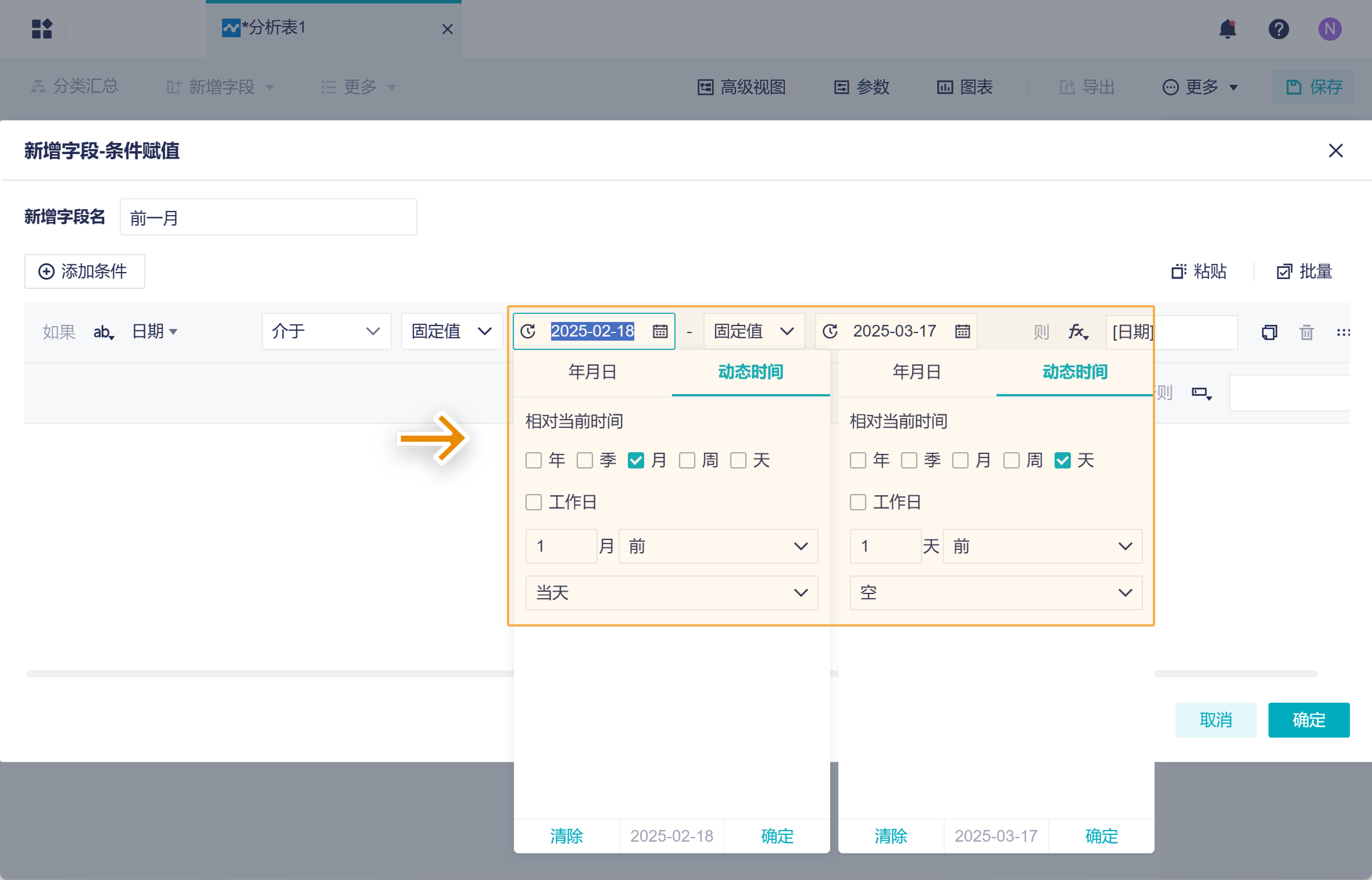
Task: Expand the 介于 operator dropdown
Action: tap(326, 331)
